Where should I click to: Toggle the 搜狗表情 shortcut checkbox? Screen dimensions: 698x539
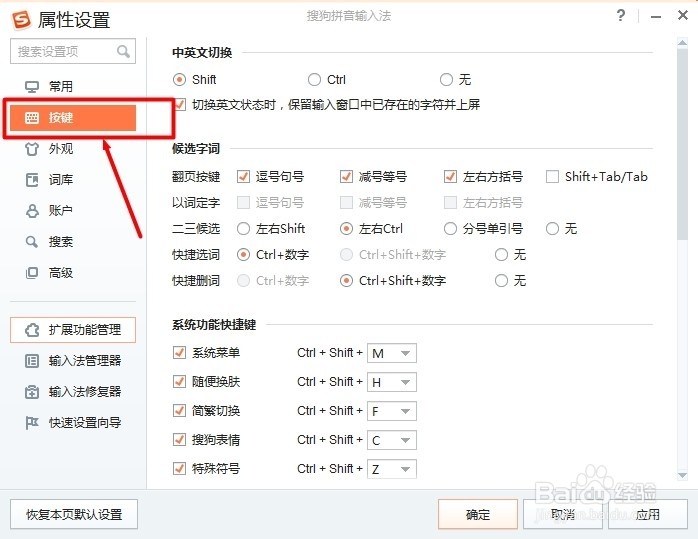pyautogui.click(x=179, y=439)
